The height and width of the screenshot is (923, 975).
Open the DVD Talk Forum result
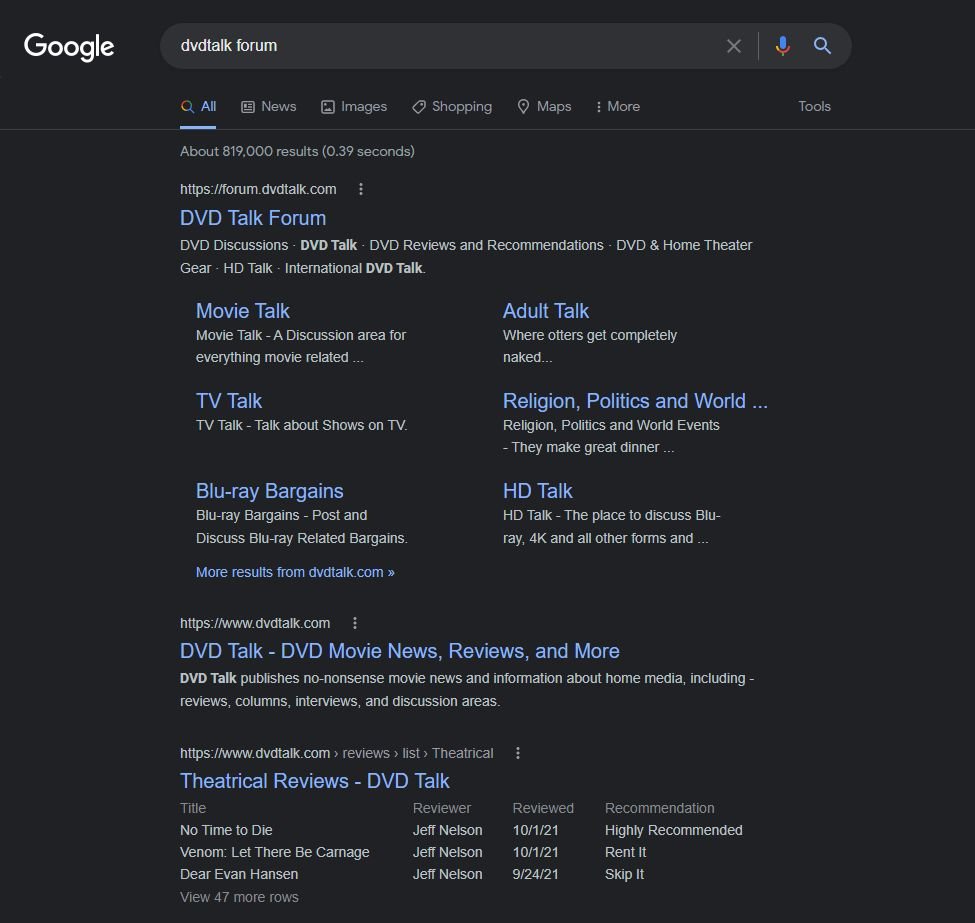pyautogui.click(x=253, y=218)
